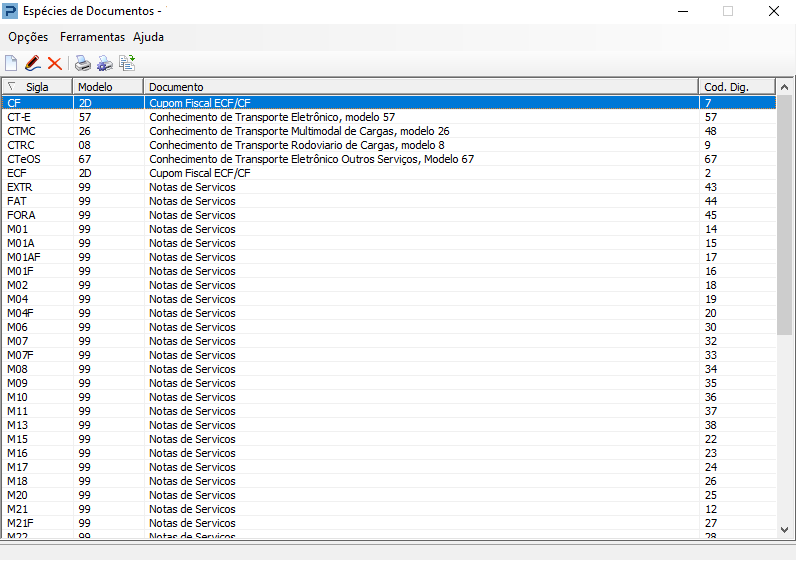Open the Ferramentas menu
The width and height of the screenshot is (796, 561).
(92, 37)
